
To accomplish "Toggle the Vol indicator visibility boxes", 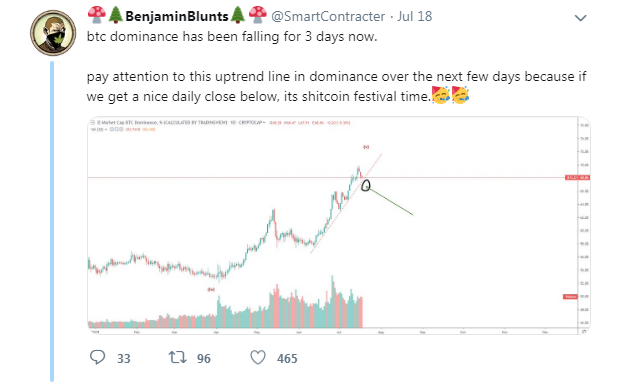I will pyautogui.click(x=116, y=129).
